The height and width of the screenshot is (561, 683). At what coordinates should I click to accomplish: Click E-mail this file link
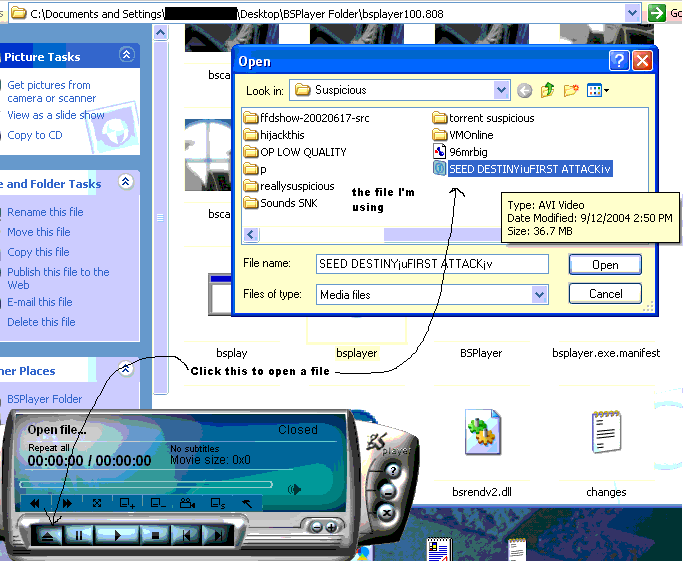40,302
